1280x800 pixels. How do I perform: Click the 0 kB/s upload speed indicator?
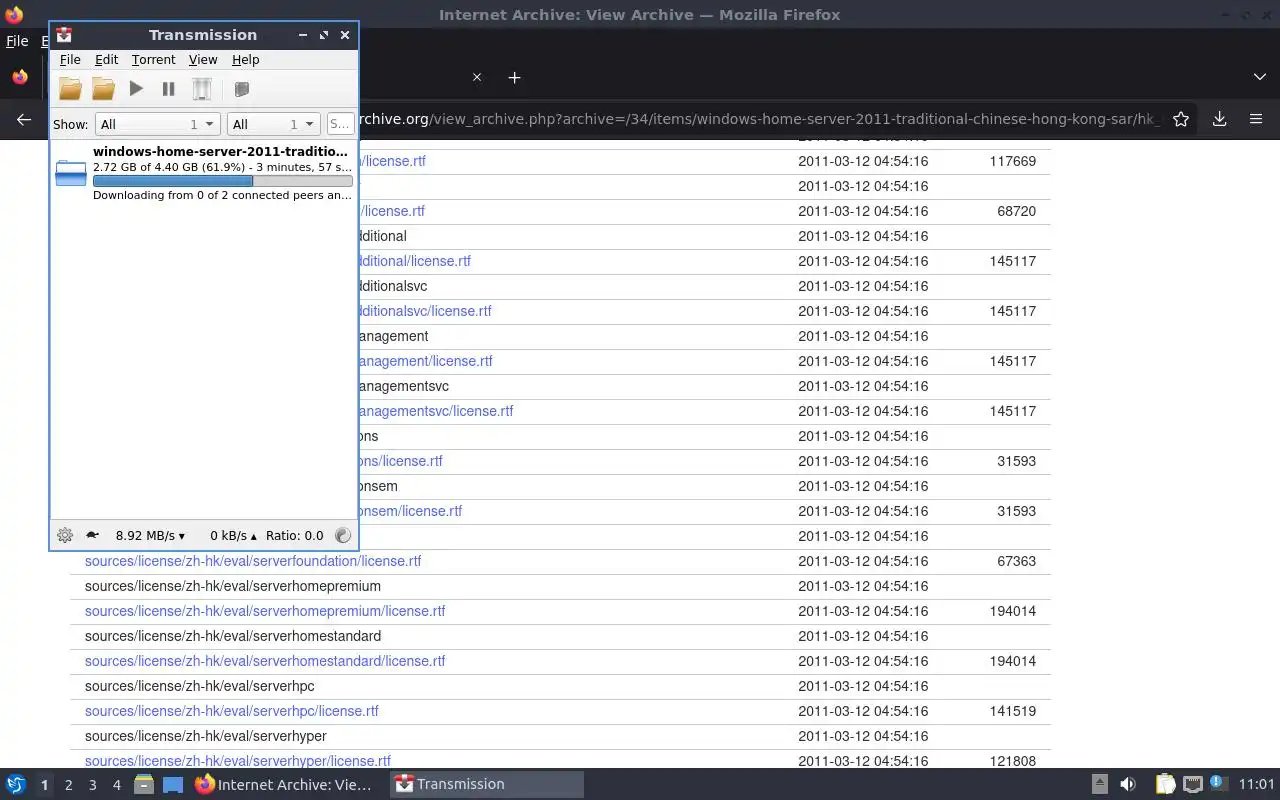233,536
